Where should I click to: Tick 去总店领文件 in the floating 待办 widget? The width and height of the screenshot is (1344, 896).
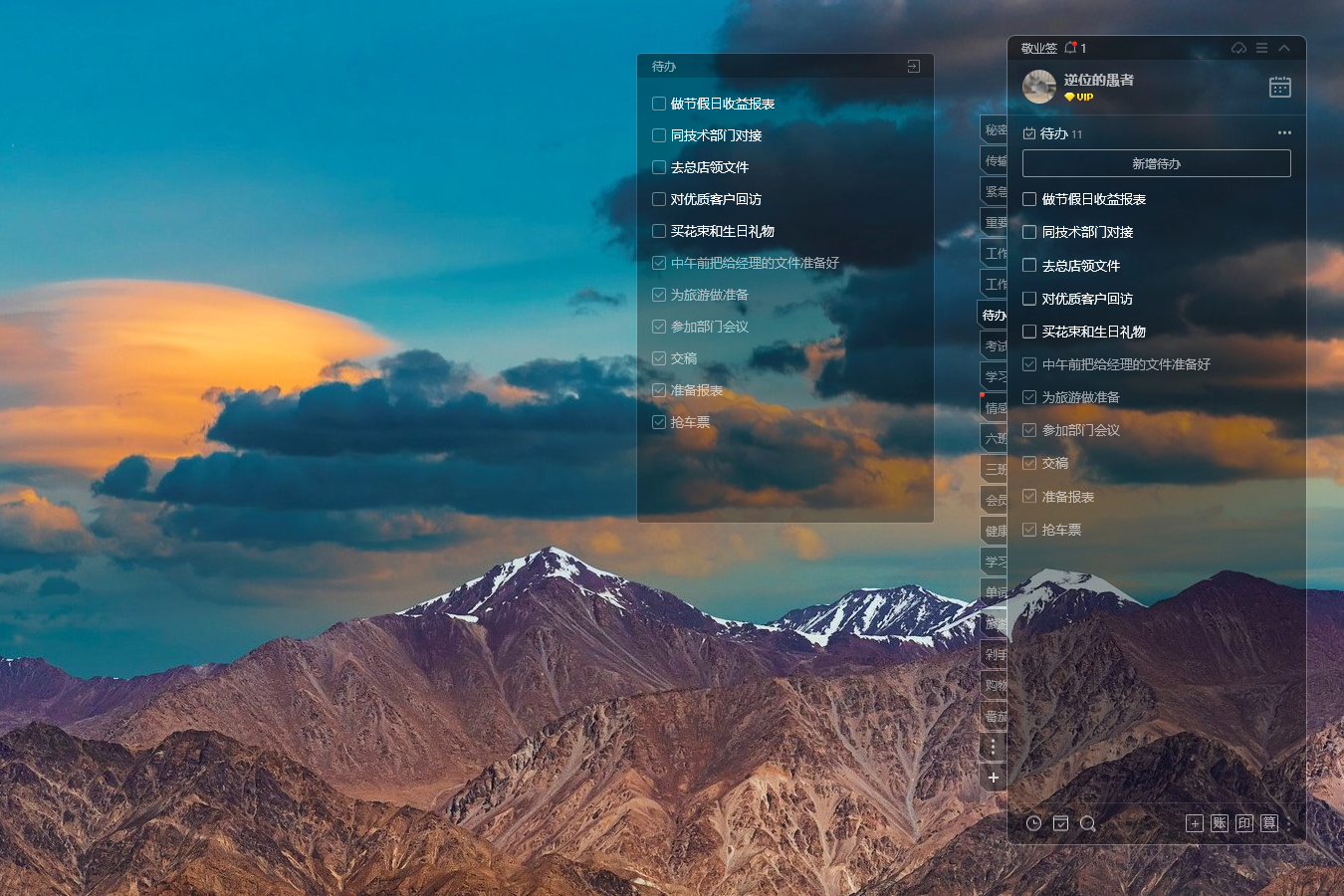(659, 167)
